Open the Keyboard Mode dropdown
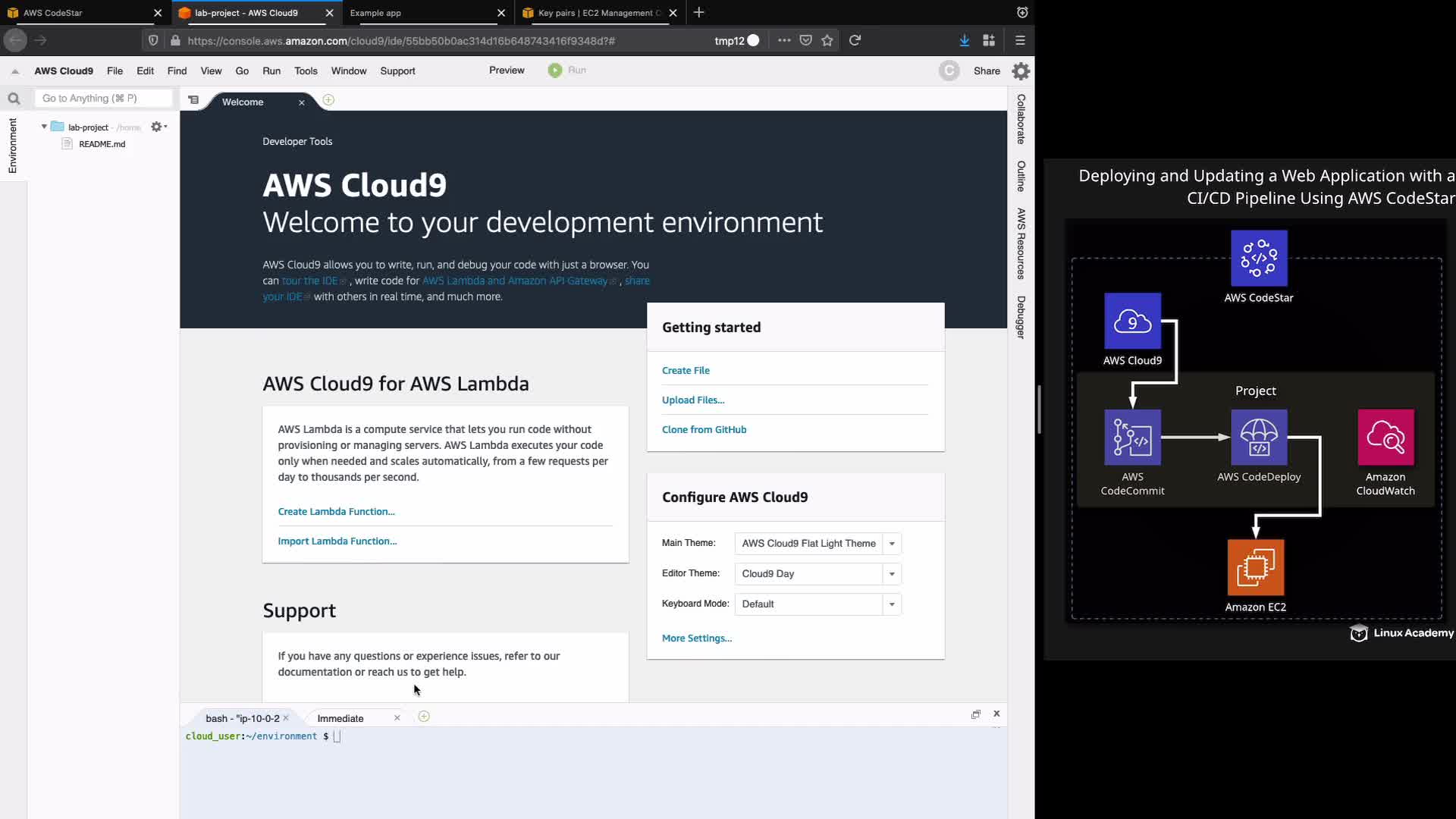The width and height of the screenshot is (1456, 819). pyautogui.click(x=892, y=604)
